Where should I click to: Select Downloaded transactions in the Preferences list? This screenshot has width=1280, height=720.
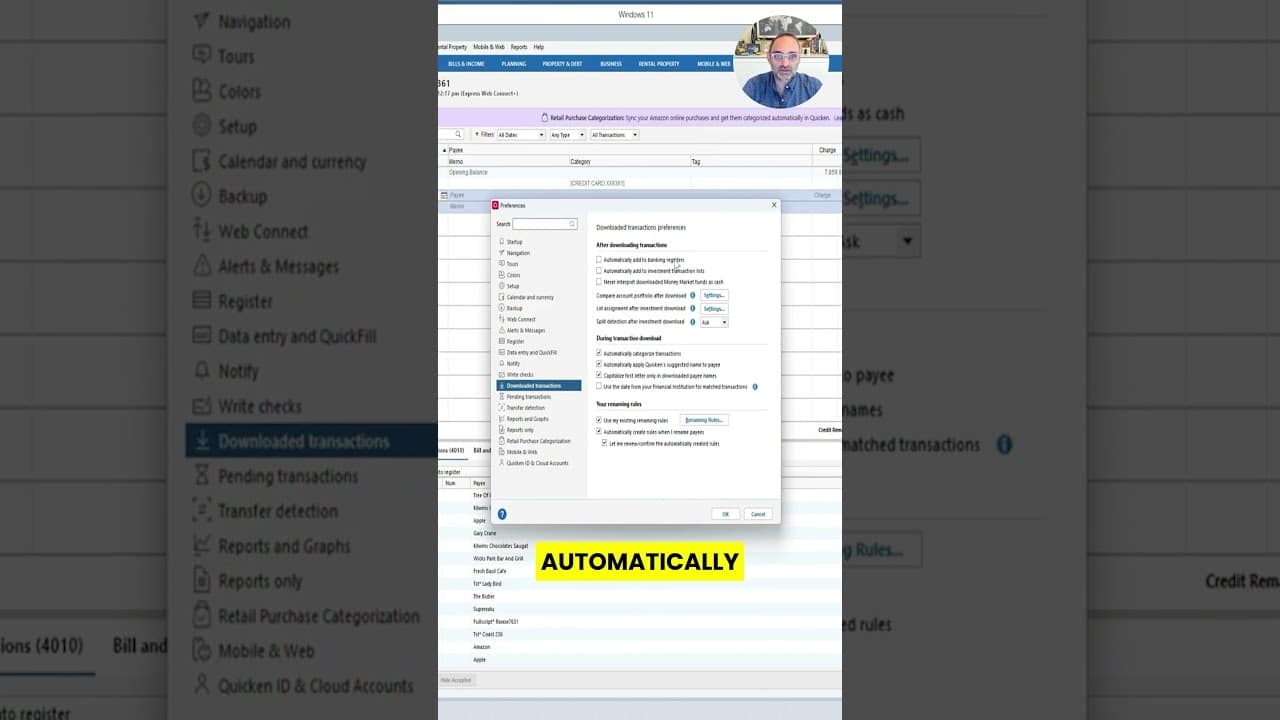pyautogui.click(x=539, y=386)
